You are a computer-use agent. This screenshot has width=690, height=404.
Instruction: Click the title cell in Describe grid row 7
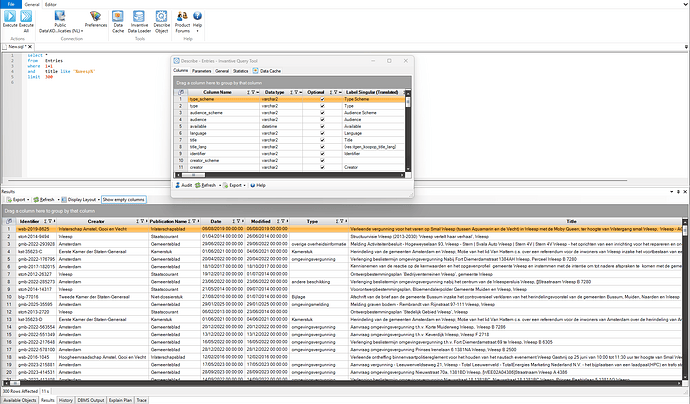pyautogui.click(x=224, y=140)
